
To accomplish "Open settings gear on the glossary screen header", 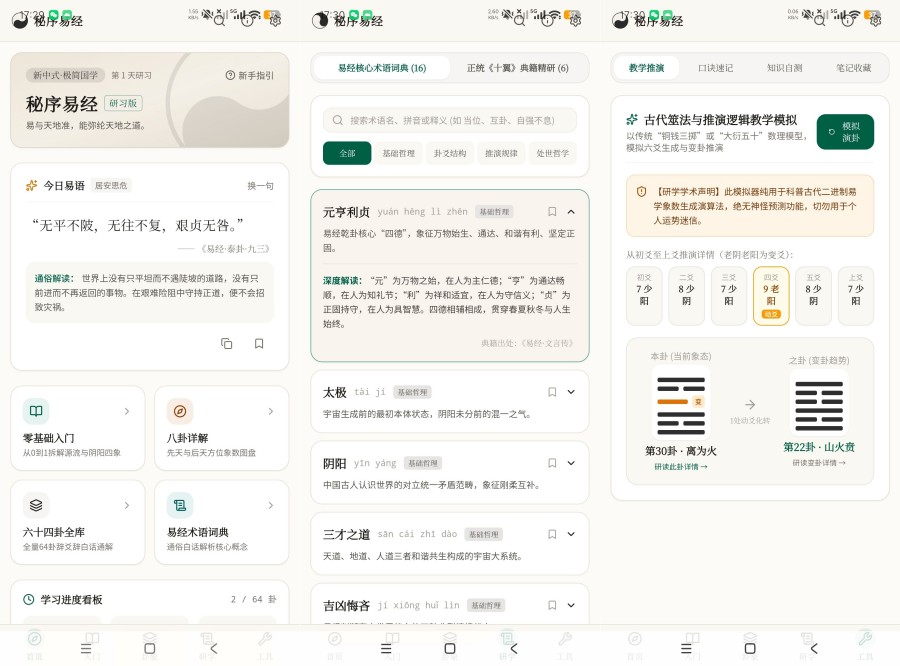I will 575,21.
